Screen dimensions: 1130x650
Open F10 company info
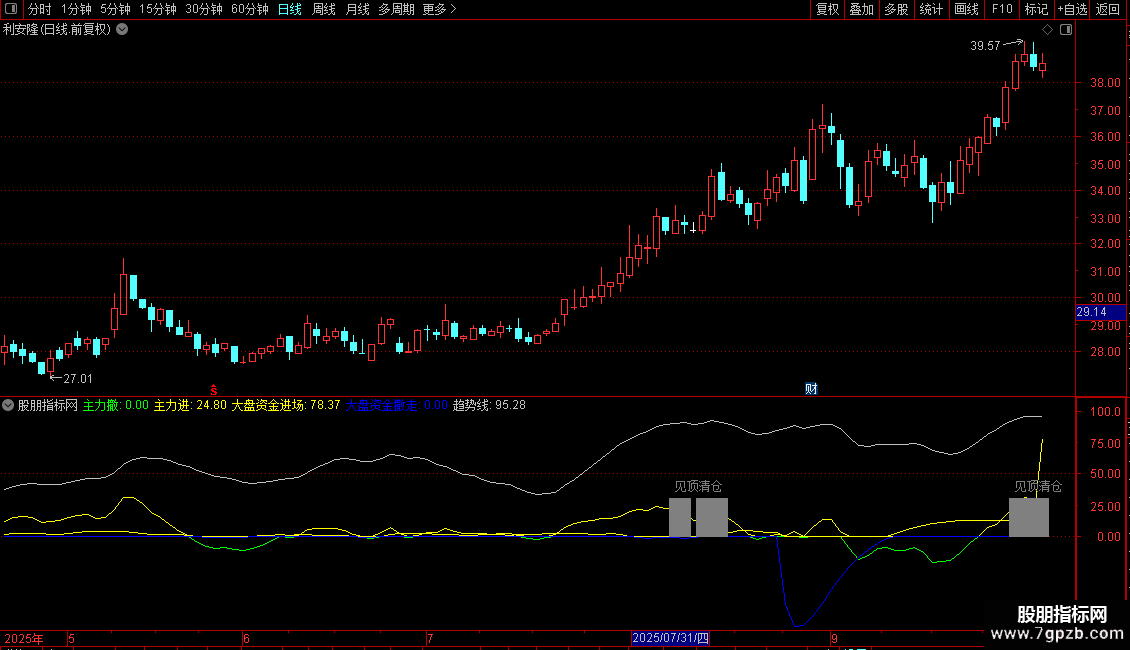[x=1002, y=9]
